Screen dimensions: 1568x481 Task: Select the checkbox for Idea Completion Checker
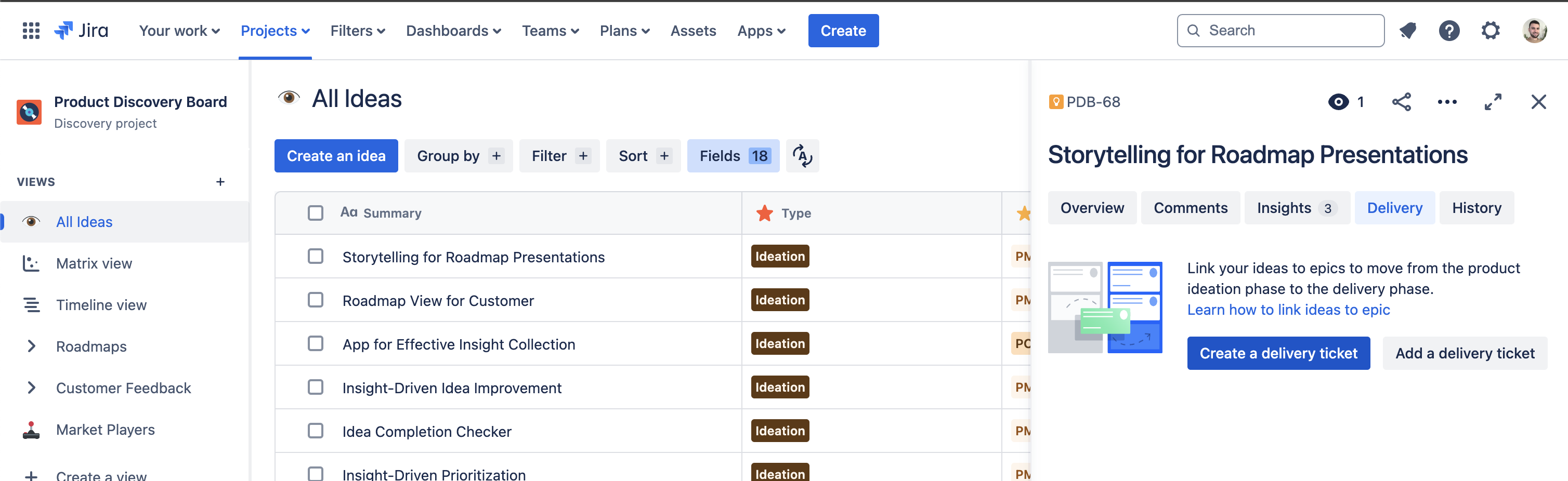[315, 431]
